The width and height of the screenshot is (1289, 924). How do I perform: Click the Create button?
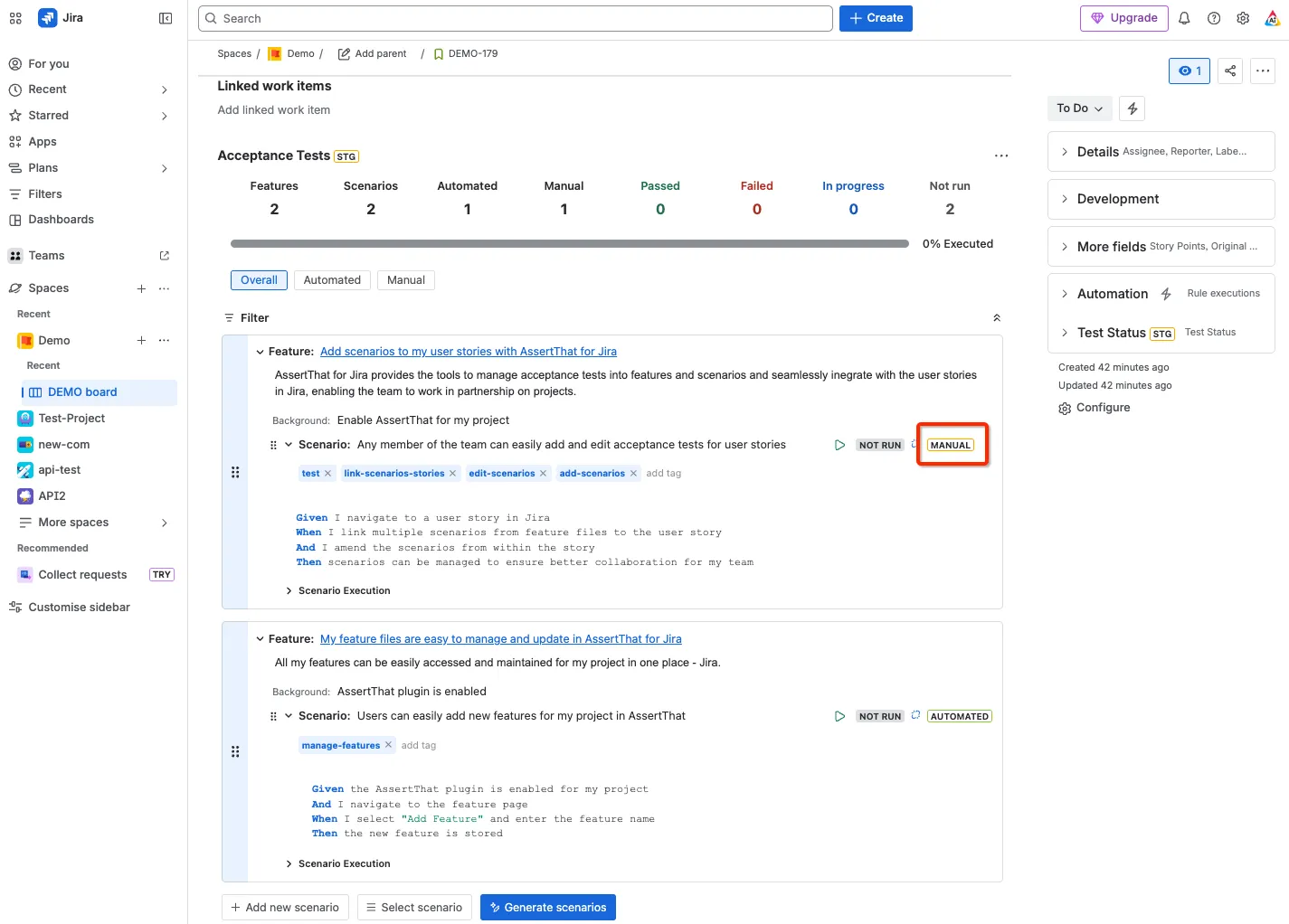click(876, 18)
